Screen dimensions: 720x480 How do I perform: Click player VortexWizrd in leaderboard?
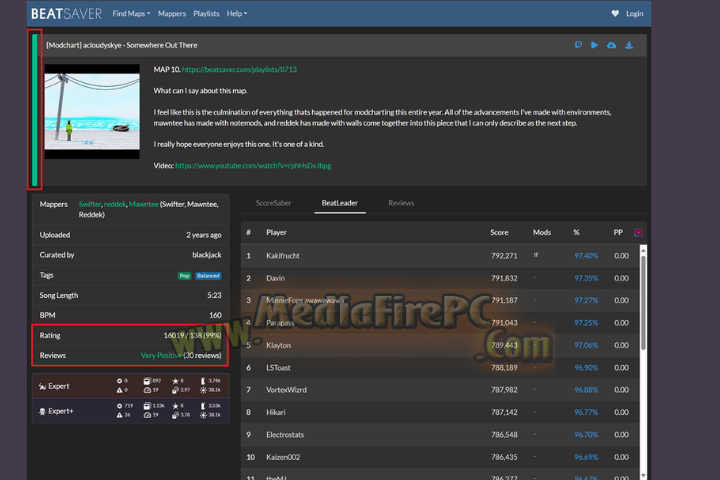coord(287,390)
